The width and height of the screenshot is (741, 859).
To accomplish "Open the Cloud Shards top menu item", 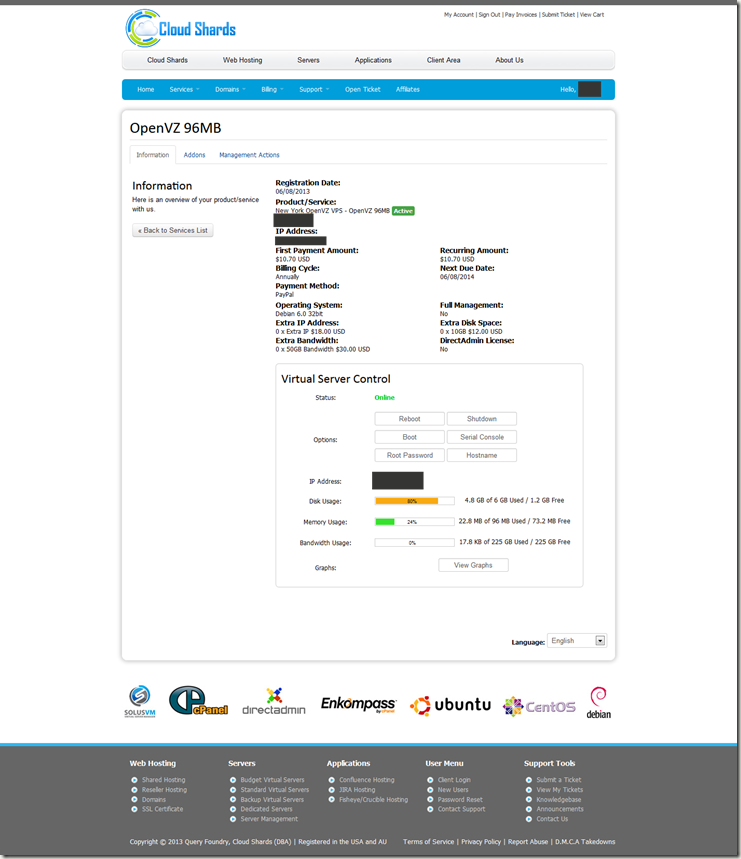I will [x=167, y=60].
